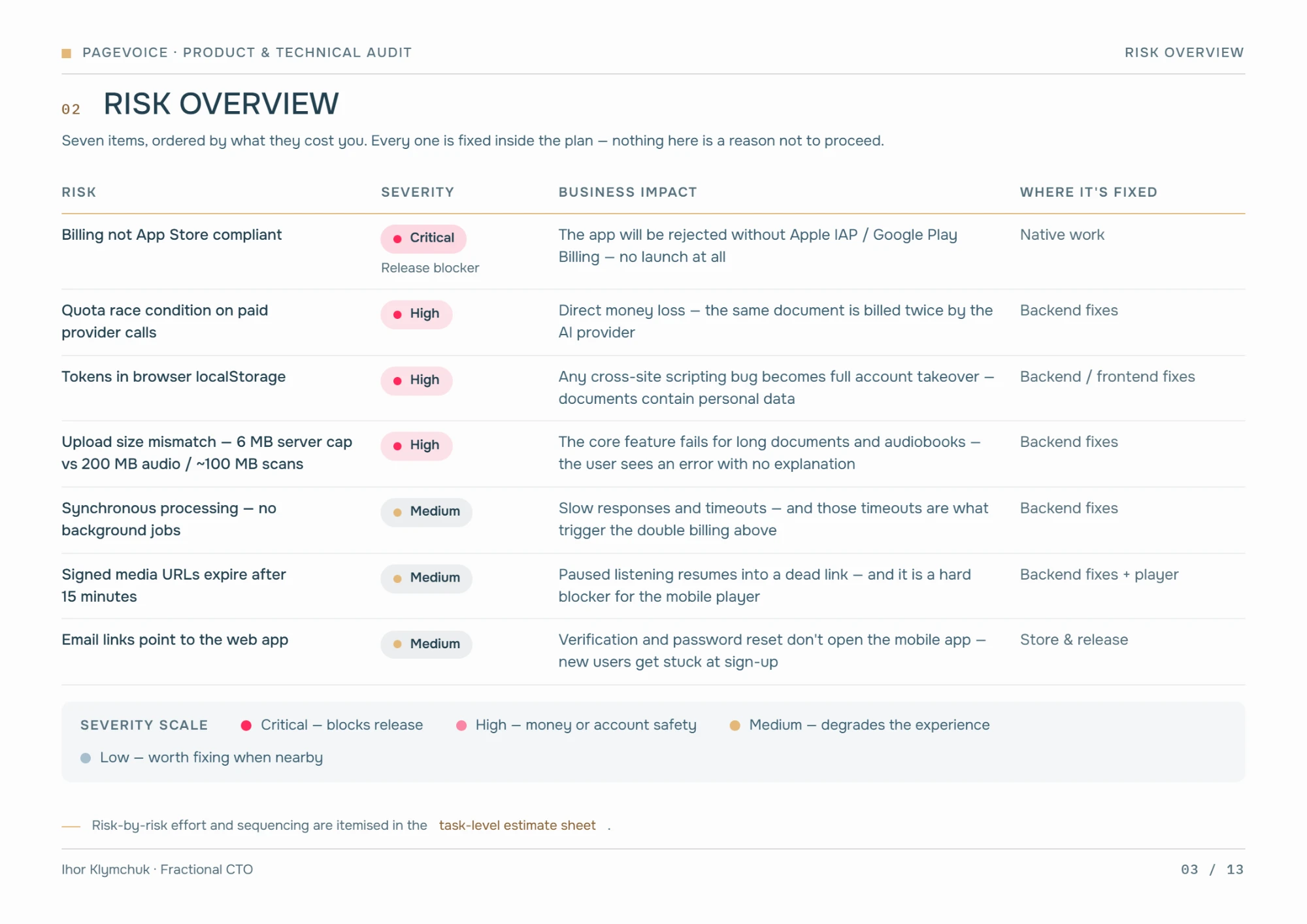Click the orange dot beside 'Medium – degrades the experience'
The width and height of the screenshot is (1307, 924).
point(735,725)
